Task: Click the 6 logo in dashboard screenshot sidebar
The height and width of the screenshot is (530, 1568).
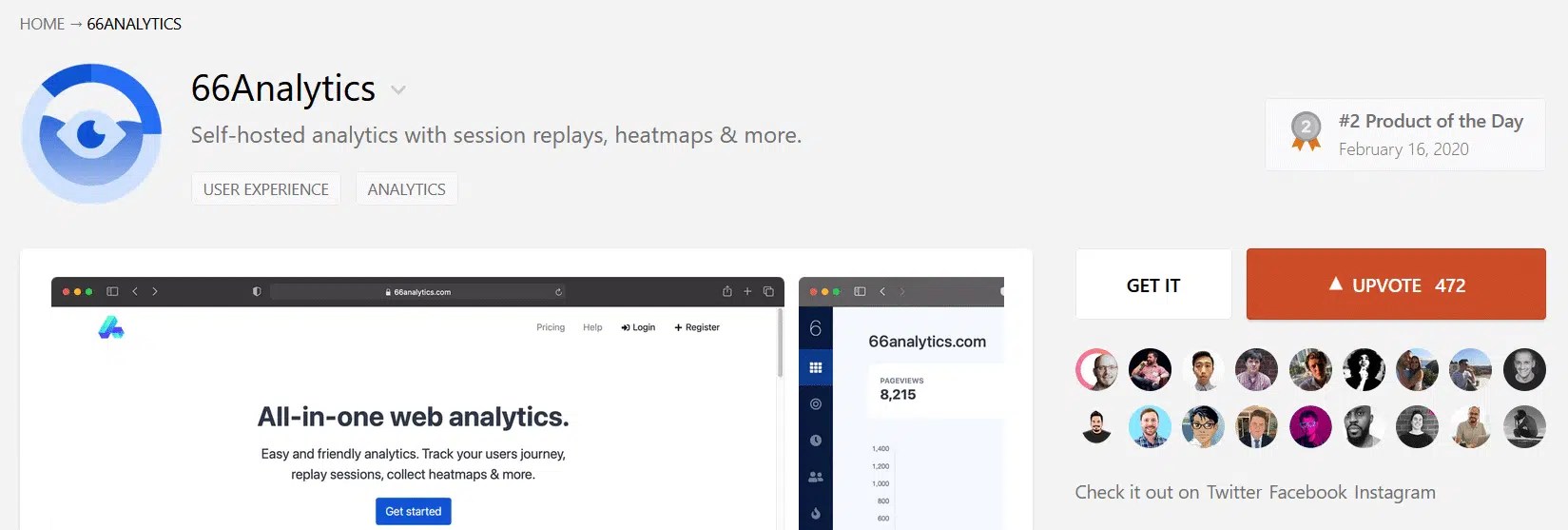Action: coord(815,328)
